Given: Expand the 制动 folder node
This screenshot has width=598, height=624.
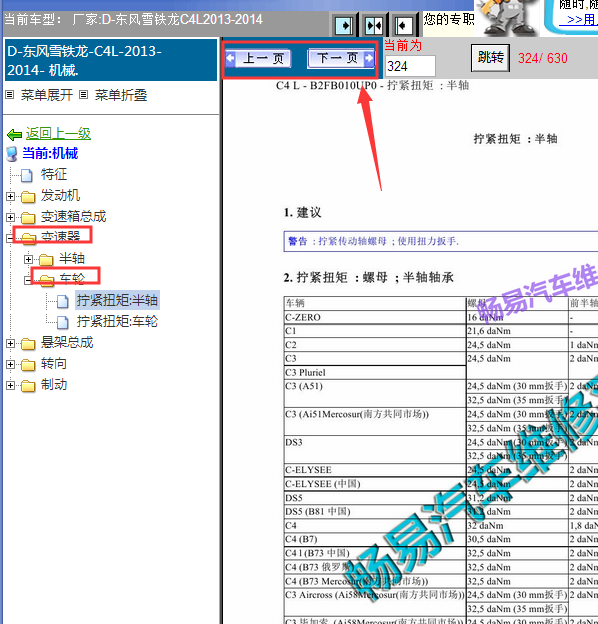Looking at the screenshot, I should point(10,386).
